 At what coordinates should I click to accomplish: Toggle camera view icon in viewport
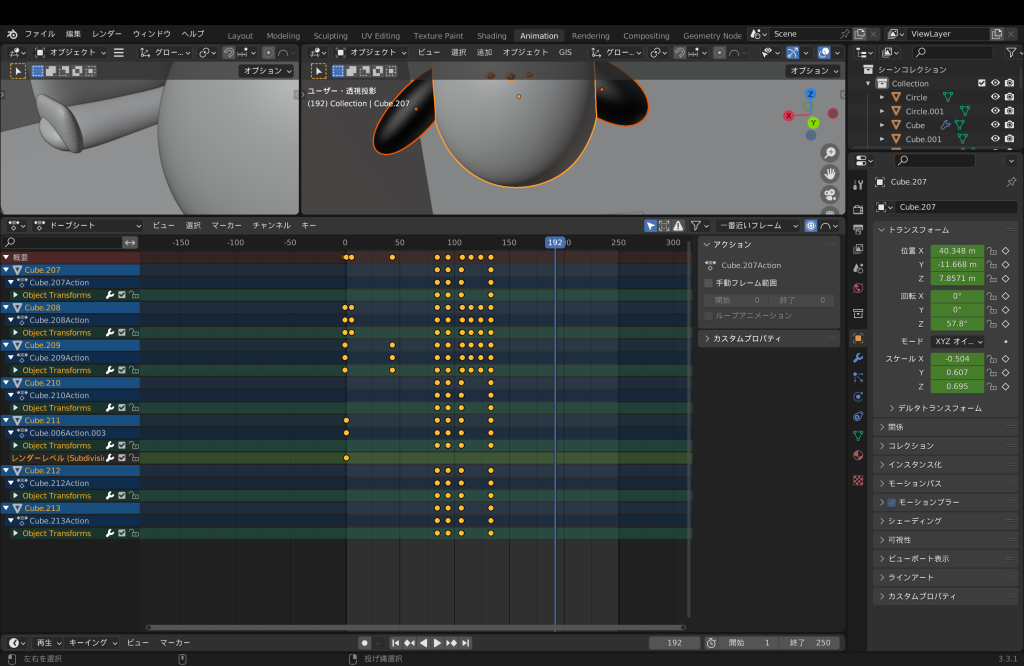point(829,195)
